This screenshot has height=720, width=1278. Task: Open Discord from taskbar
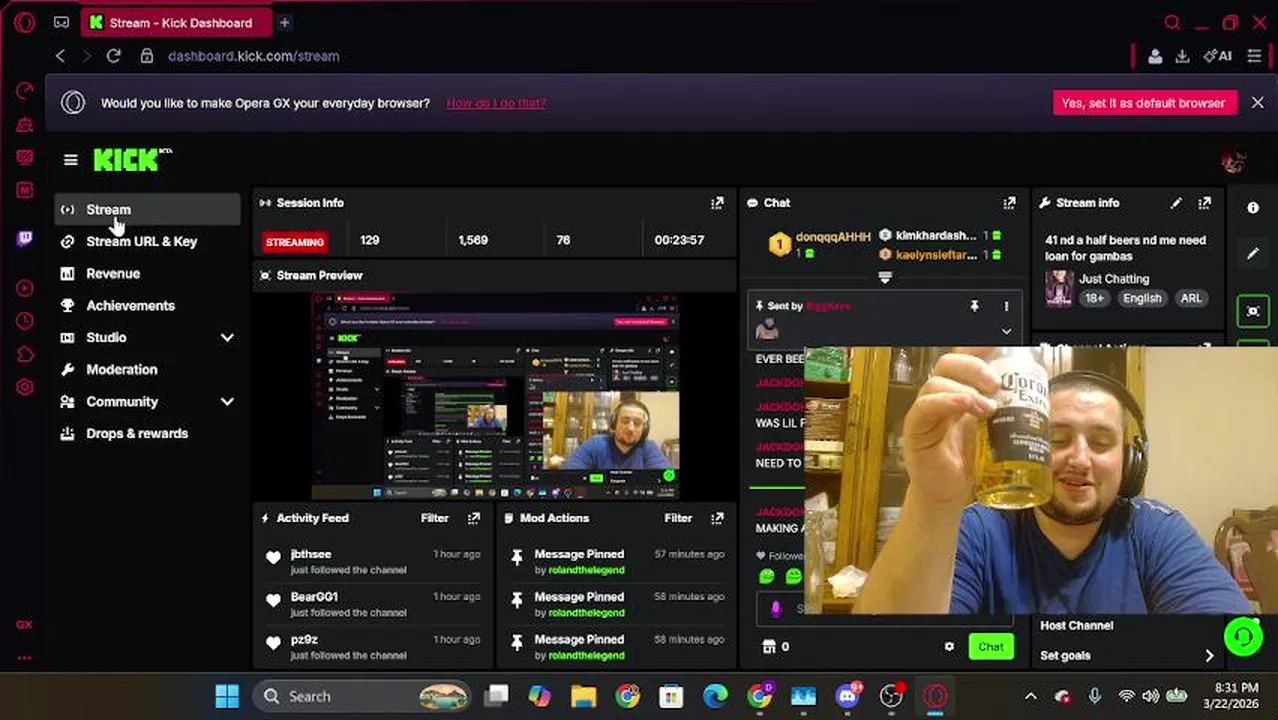coord(848,696)
